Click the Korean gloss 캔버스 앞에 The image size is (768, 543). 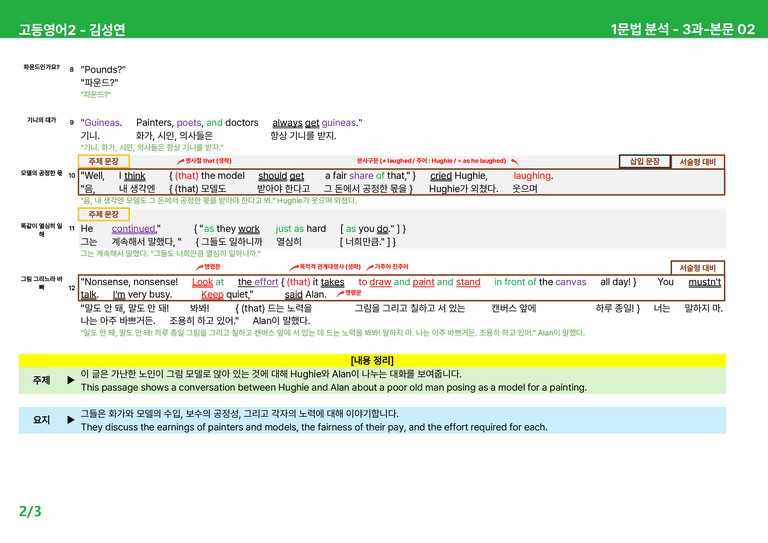(x=514, y=308)
